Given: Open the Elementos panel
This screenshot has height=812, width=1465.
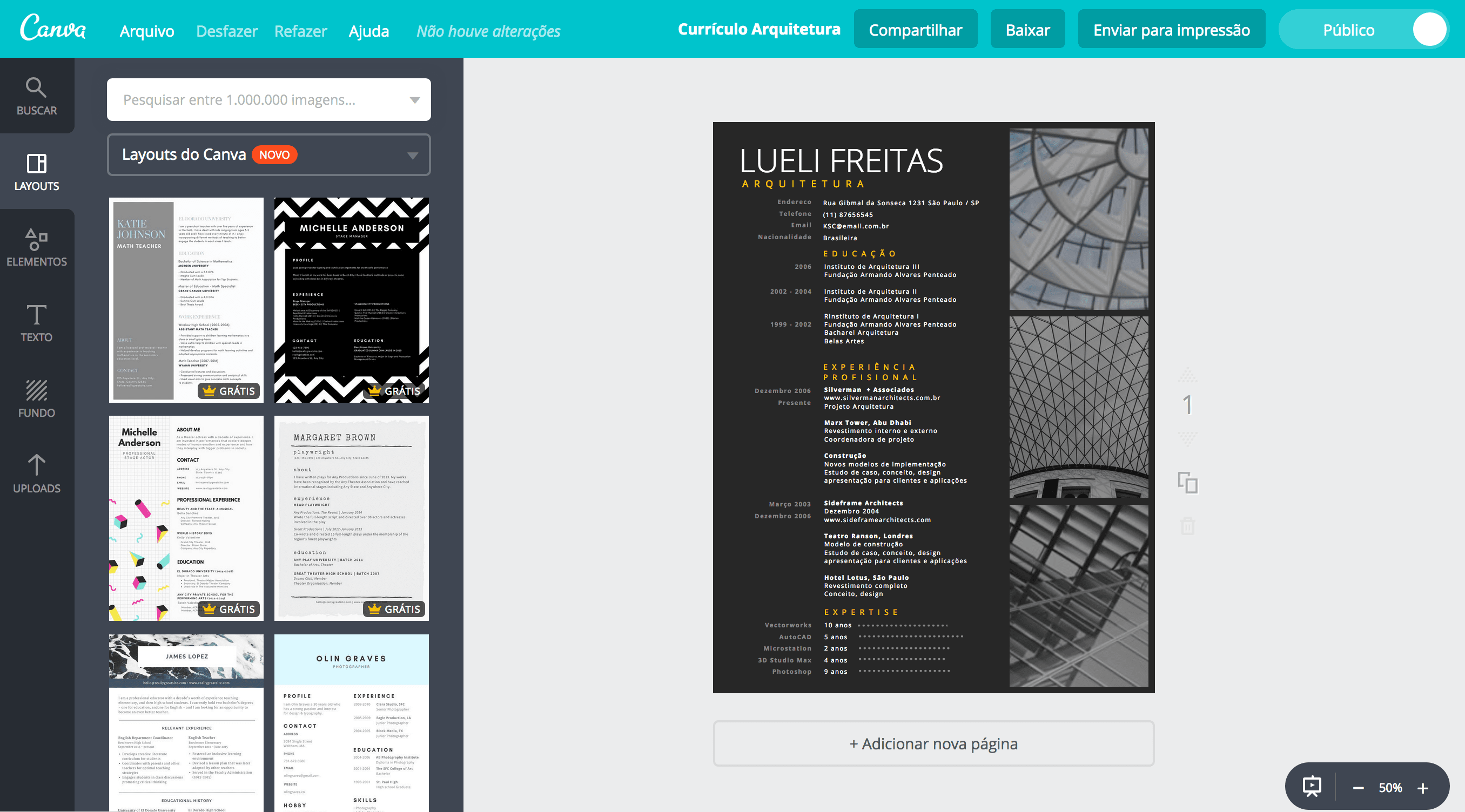Looking at the screenshot, I should tap(36, 247).
